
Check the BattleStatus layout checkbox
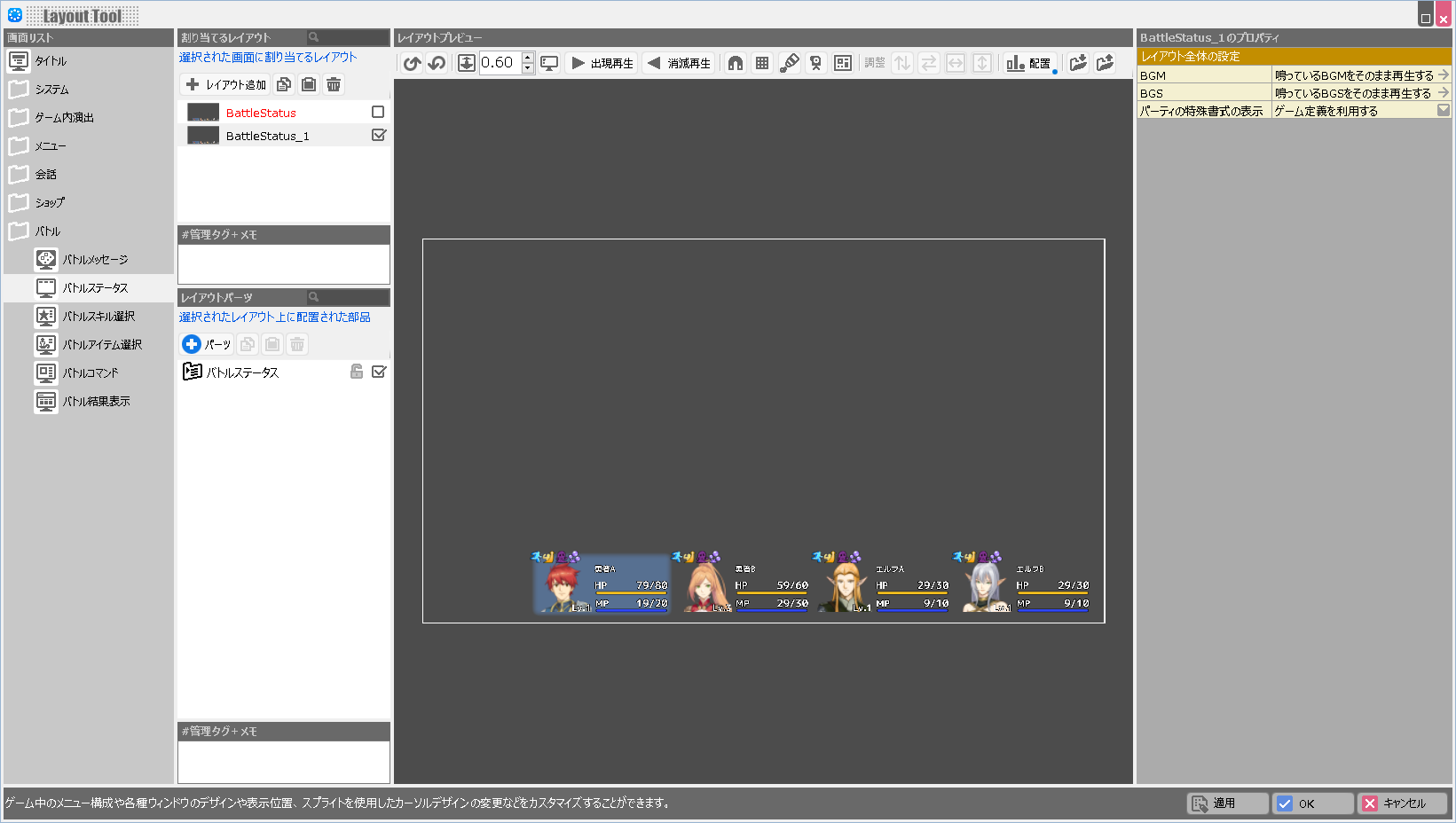[378, 113]
